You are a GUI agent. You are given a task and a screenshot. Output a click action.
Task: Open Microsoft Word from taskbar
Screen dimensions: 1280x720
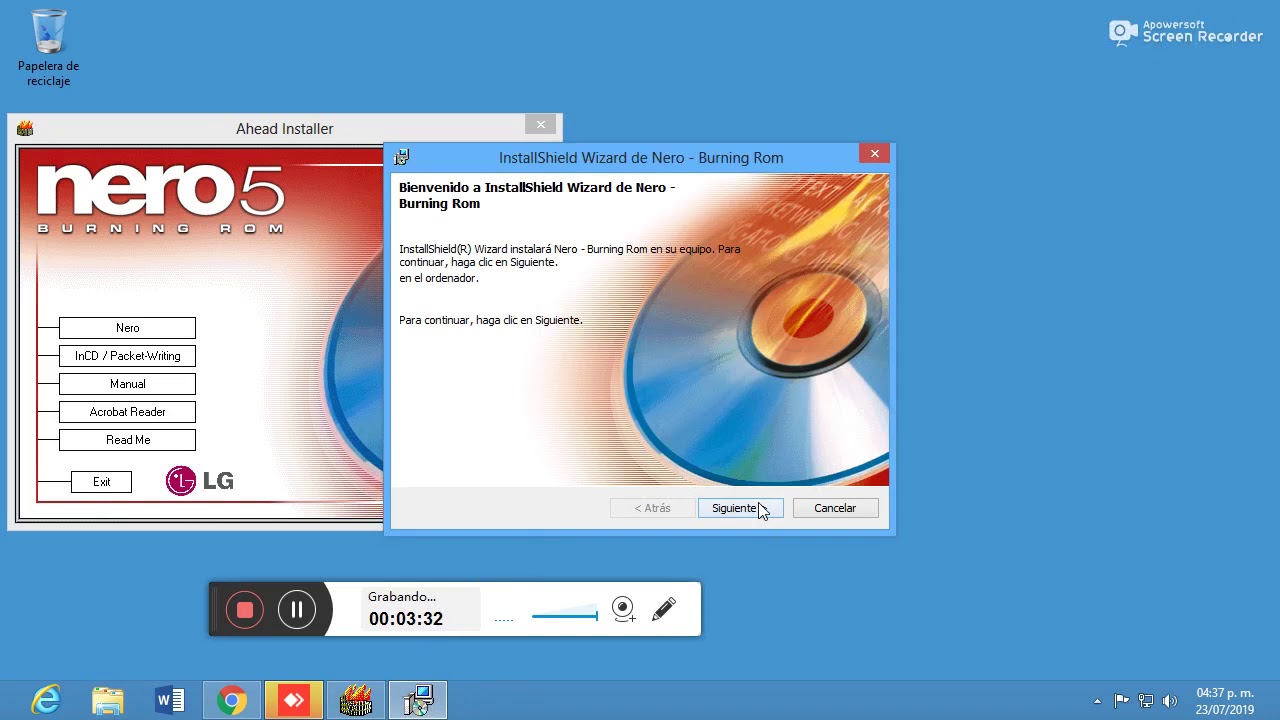[x=170, y=700]
